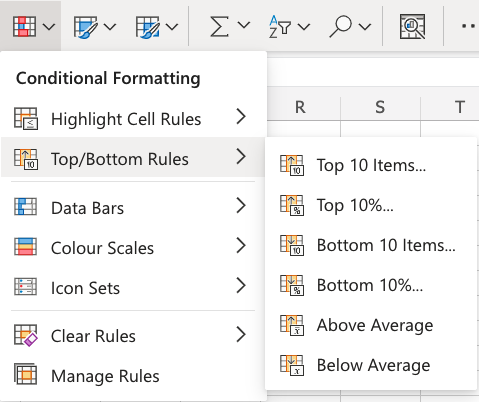Image resolution: width=479 pixels, height=402 pixels.
Task: Click the Find & Select magnifier icon
Action: pyautogui.click(x=340, y=26)
